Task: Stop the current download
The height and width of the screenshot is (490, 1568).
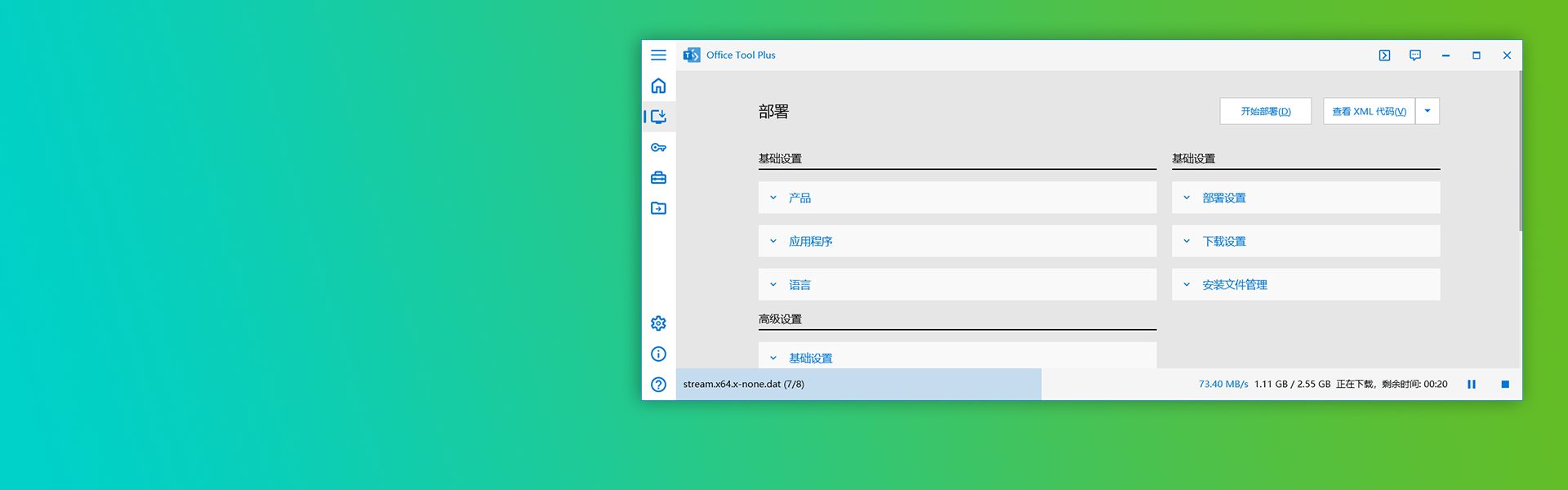Action: [1505, 384]
